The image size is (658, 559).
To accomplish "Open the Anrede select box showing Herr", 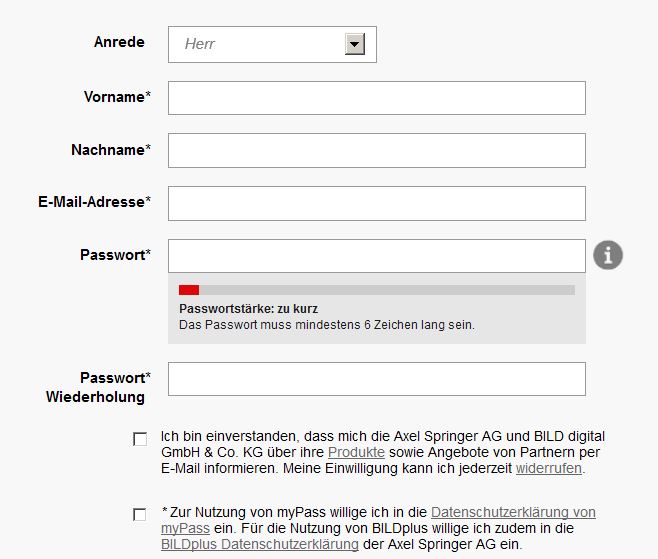I will (x=272, y=44).
